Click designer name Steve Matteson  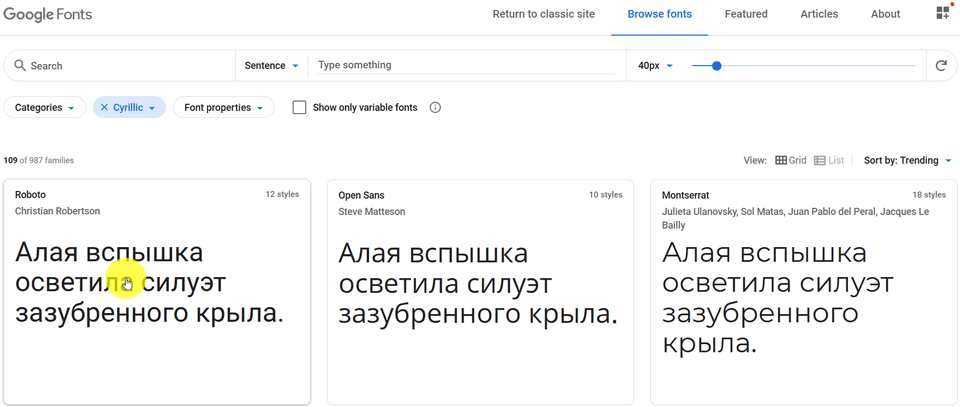(x=372, y=211)
